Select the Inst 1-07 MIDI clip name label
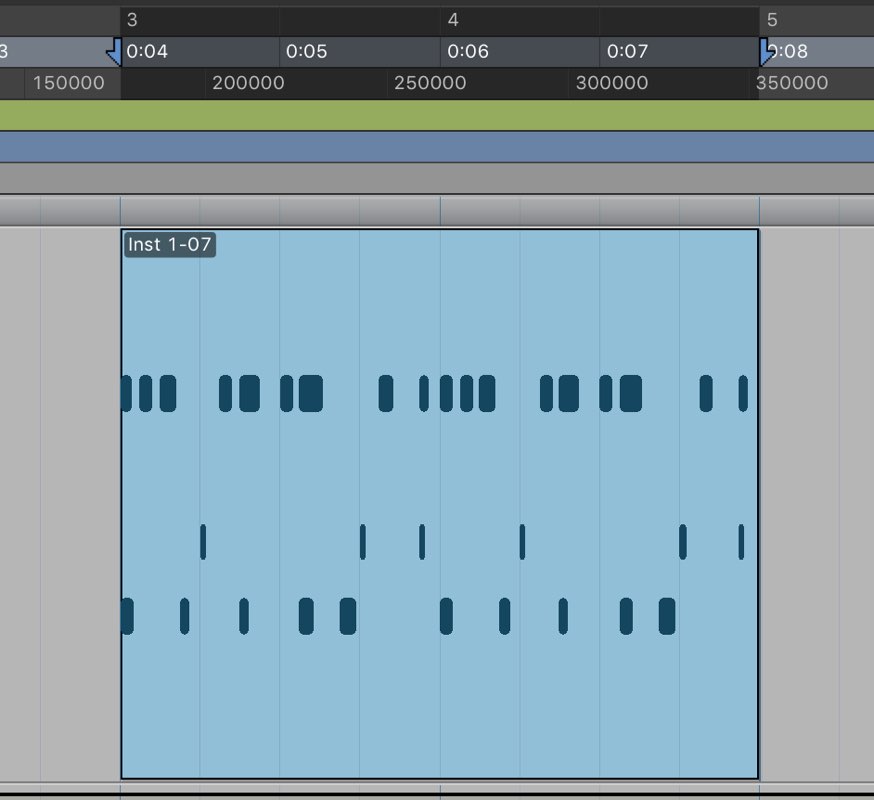Viewport: 874px width, 800px height. click(x=169, y=245)
